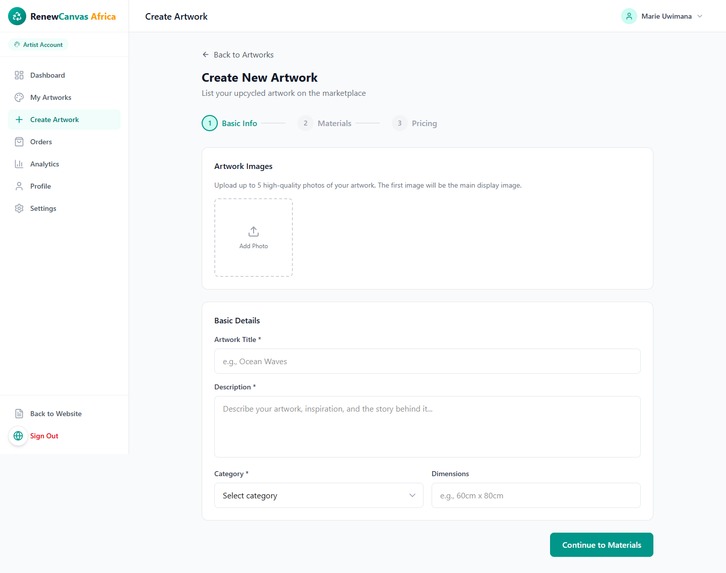Click the upload arrow icon in Add Photo
The height and width of the screenshot is (573, 726).
(253, 231)
